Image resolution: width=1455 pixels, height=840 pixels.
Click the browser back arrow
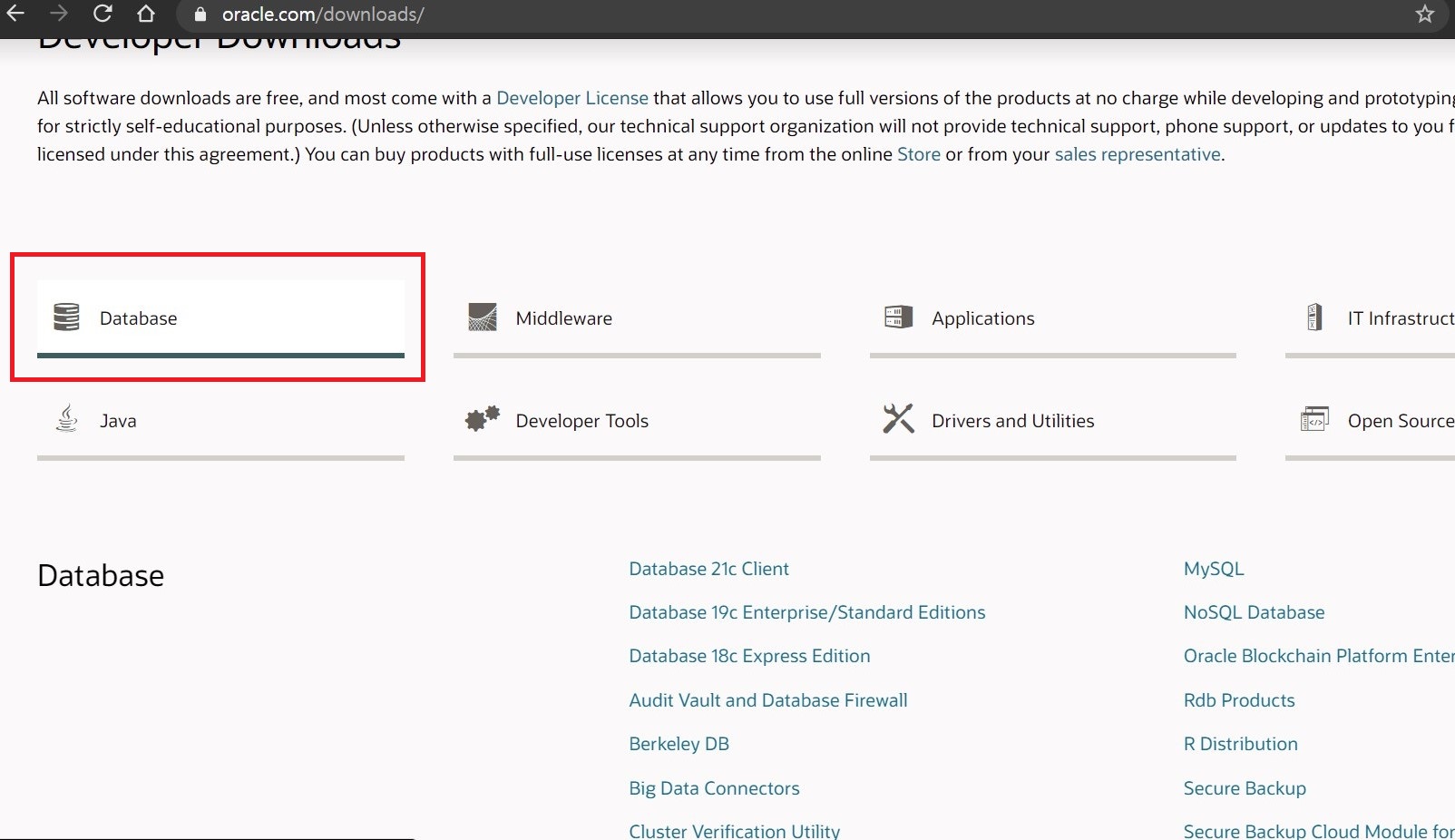click(x=15, y=14)
